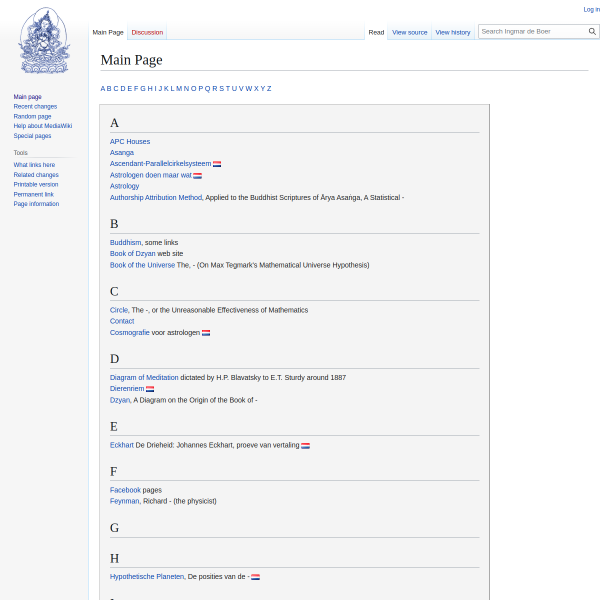Open the APC Houses link
This screenshot has width=600, height=600.
pos(130,142)
